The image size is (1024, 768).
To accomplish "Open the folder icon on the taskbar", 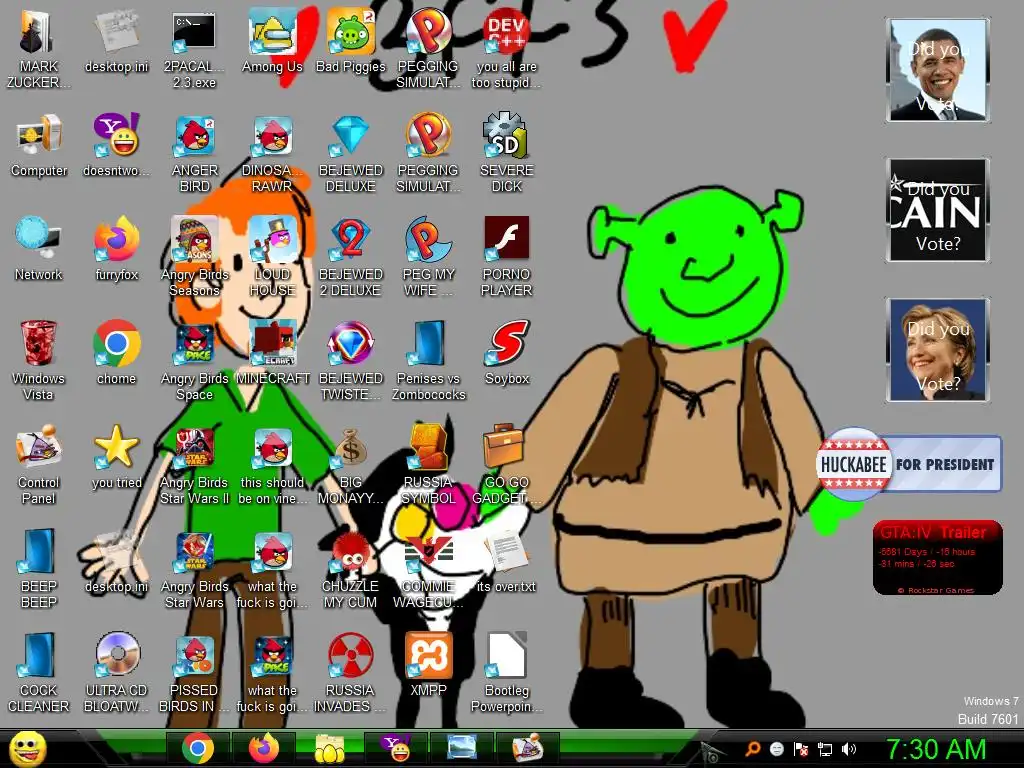I will (330, 748).
